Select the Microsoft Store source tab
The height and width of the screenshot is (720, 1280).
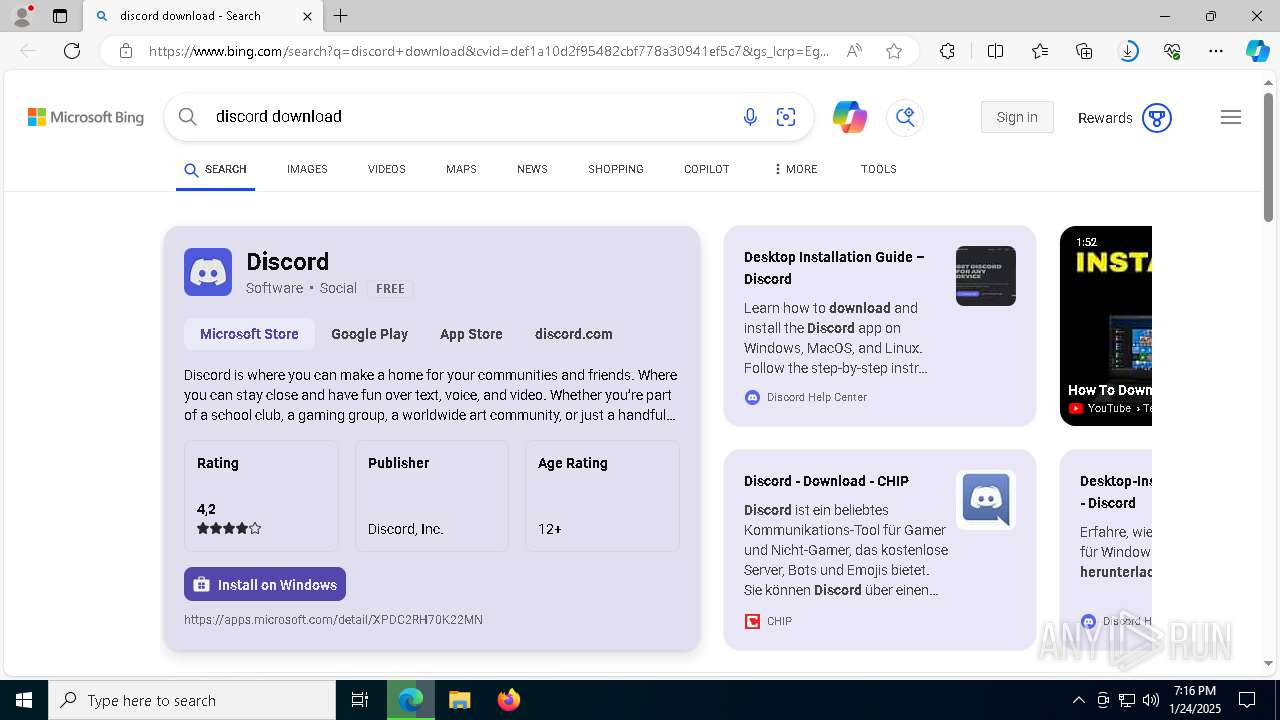(x=249, y=334)
